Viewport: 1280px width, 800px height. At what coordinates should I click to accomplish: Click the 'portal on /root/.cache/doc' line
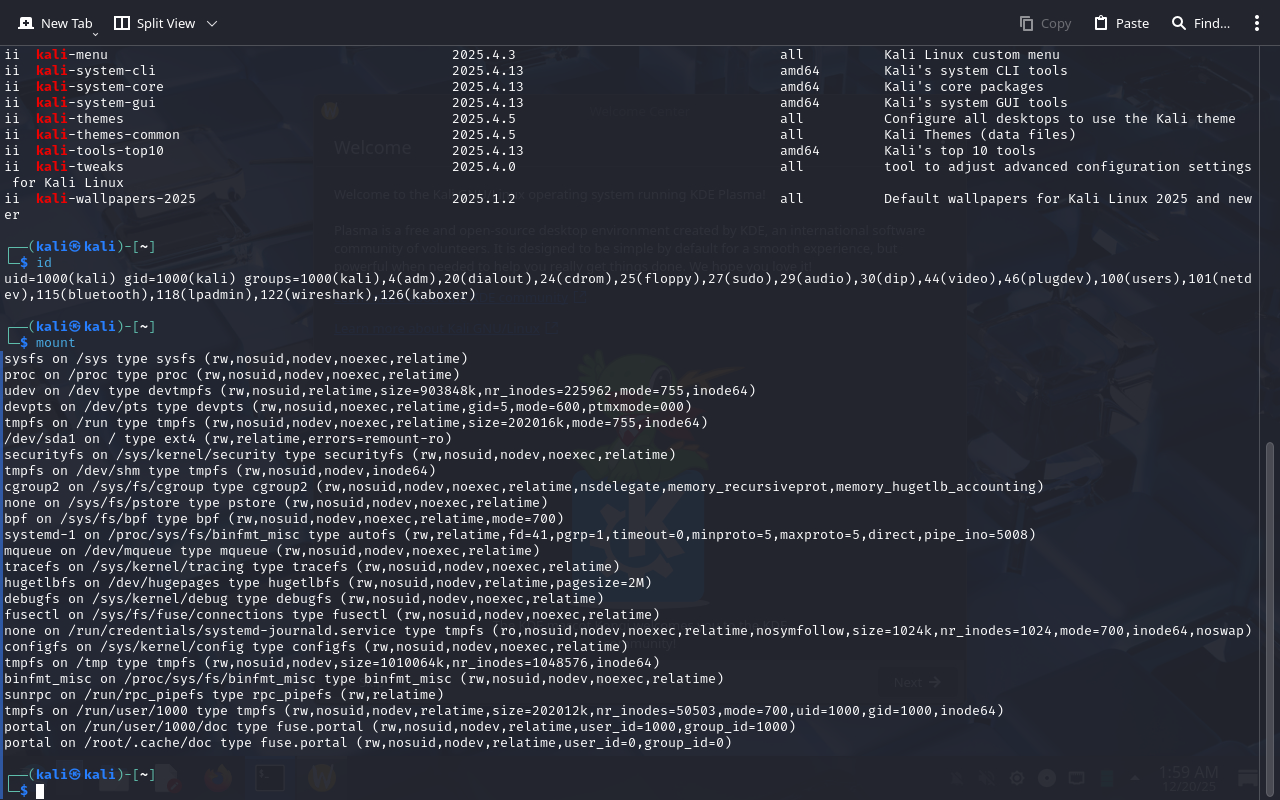(x=368, y=743)
